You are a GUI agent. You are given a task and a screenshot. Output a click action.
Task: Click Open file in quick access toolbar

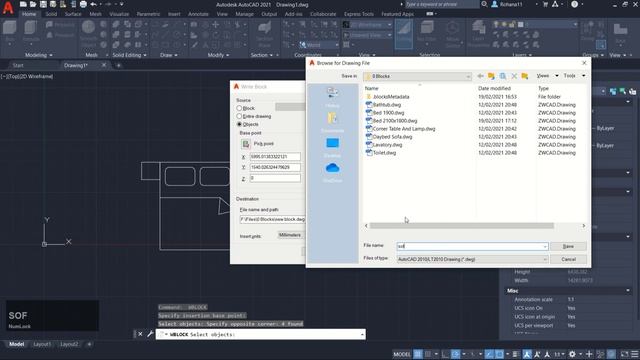(x=33, y=4)
